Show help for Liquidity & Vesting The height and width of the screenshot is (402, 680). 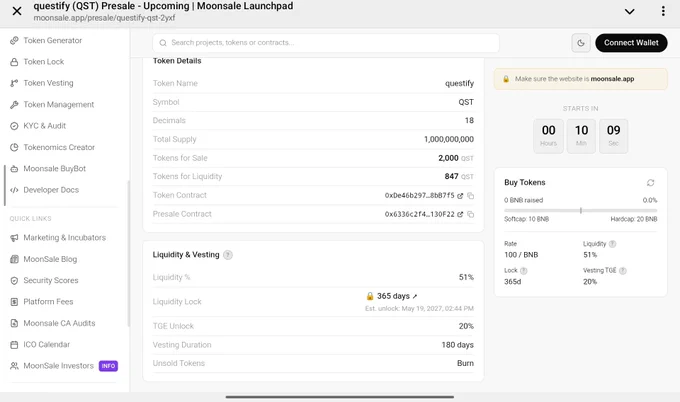click(228, 255)
